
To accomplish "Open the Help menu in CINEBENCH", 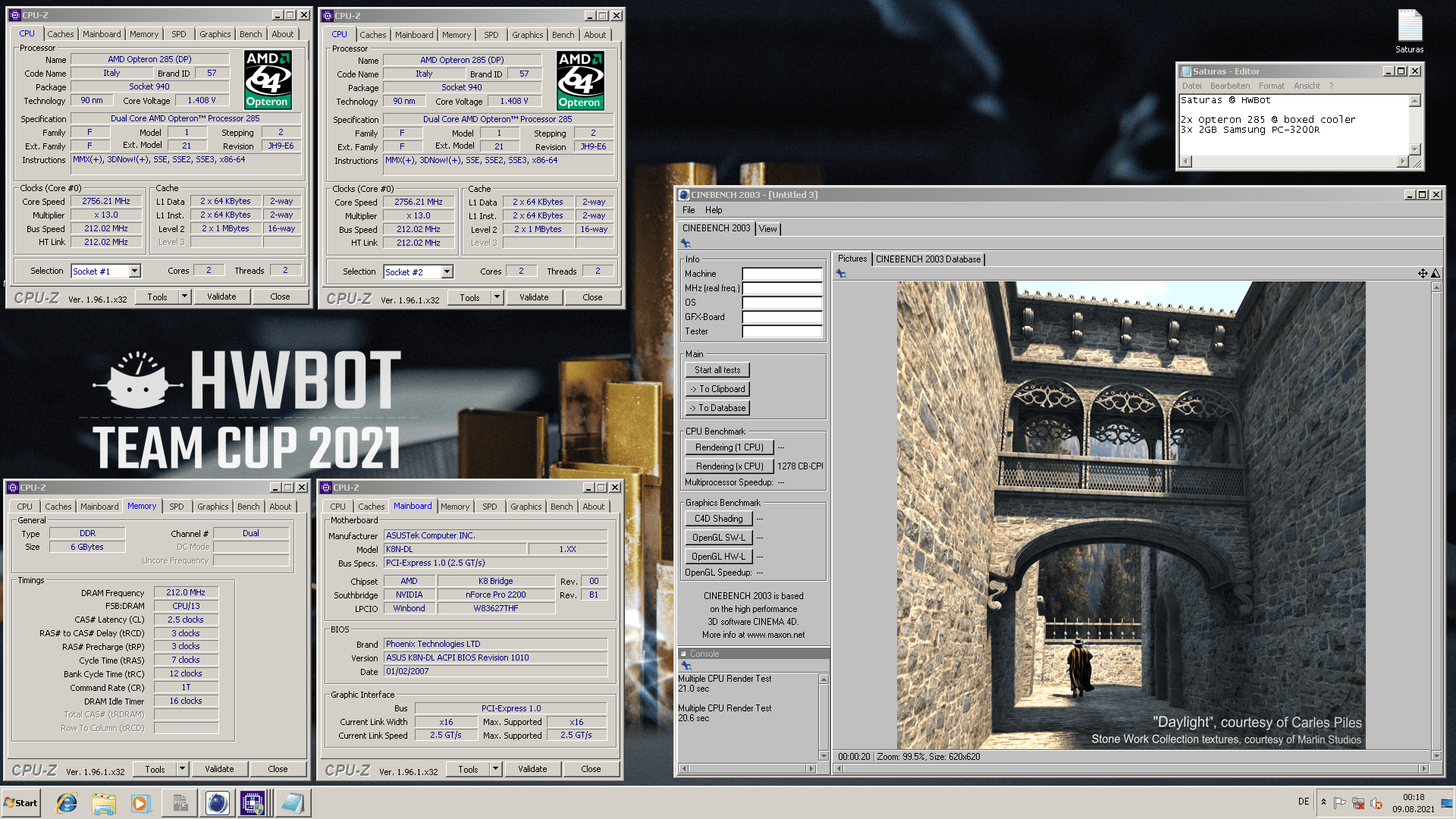I will coord(714,210).
